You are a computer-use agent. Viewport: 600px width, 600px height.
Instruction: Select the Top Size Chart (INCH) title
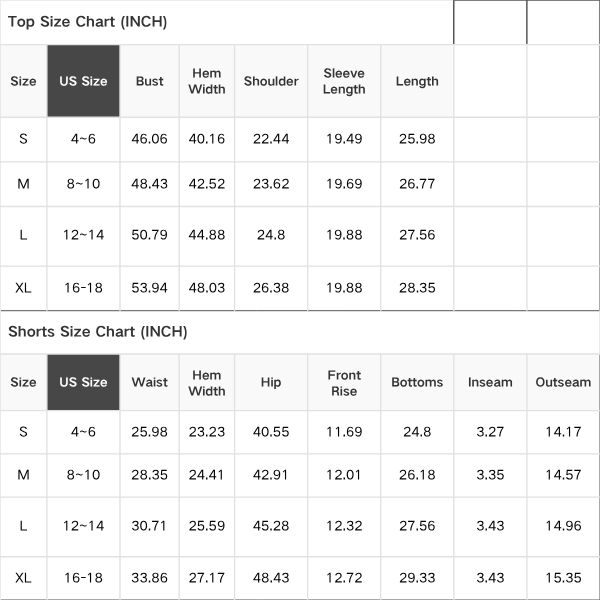click(x=88, y=22)
